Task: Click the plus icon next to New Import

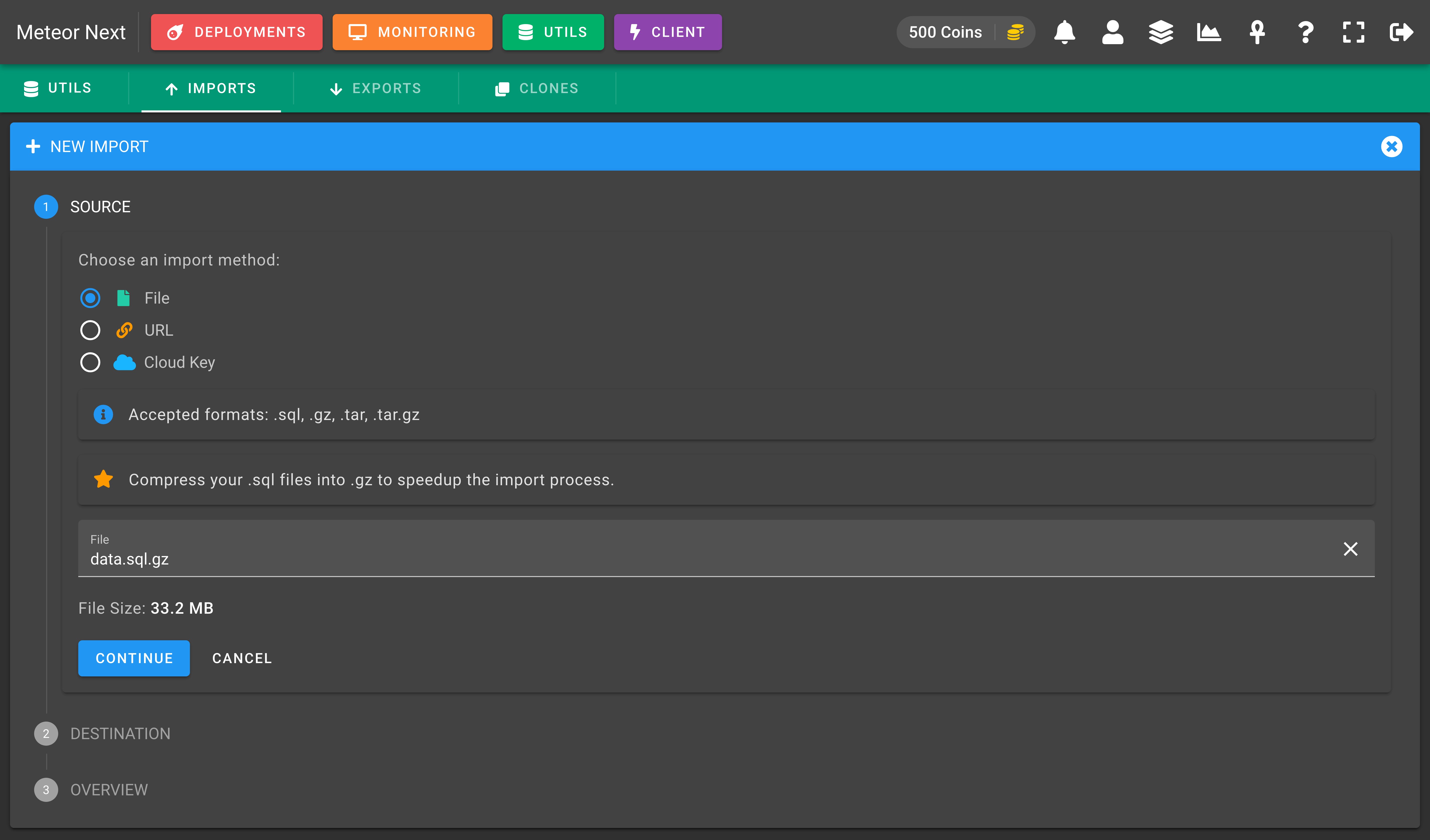Action: point(33,147)
